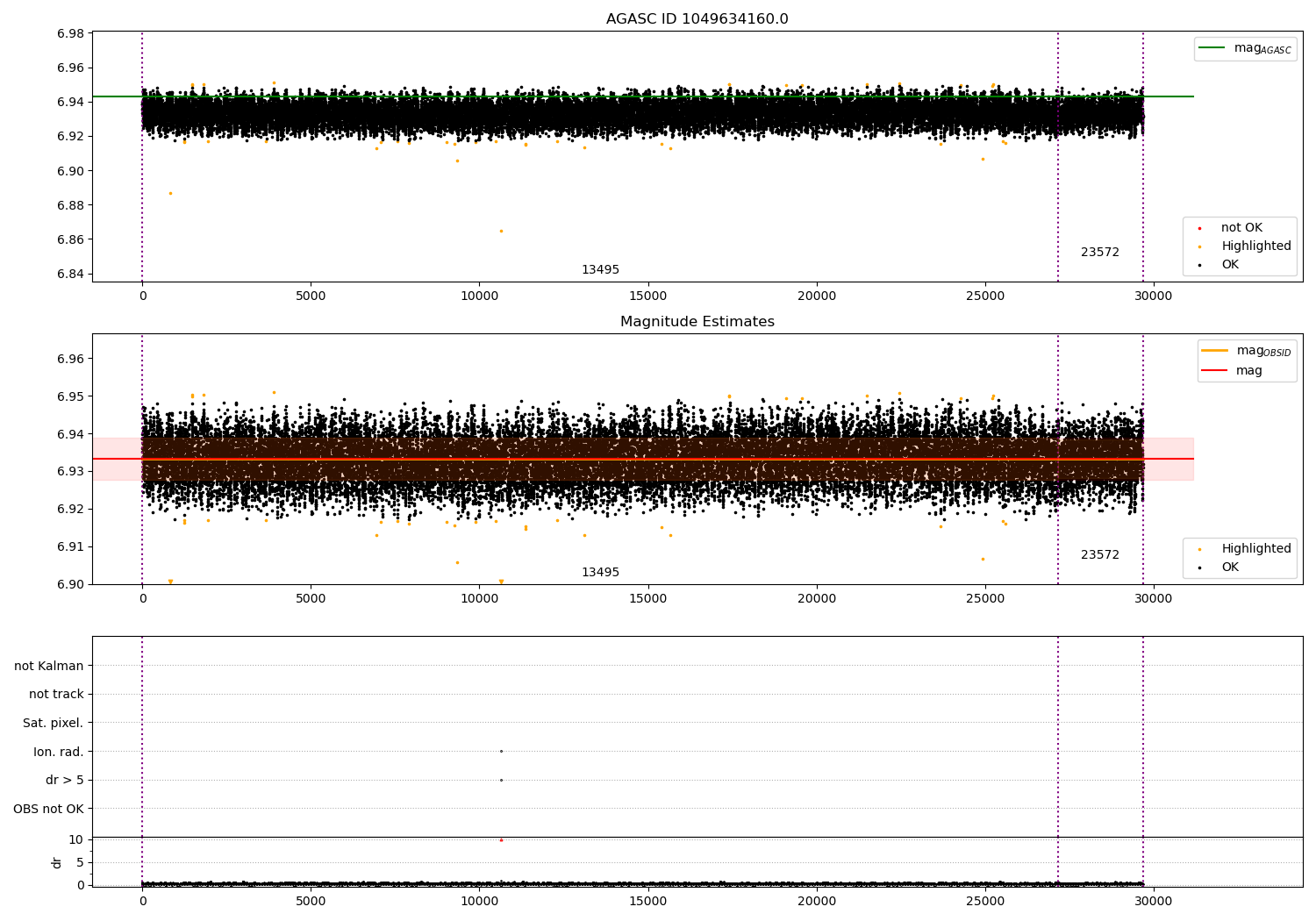This screenshot has width=1316, height=921.
Task: Click the 'dr' y-axis label in bottom panel
Action: click(57, 862)
